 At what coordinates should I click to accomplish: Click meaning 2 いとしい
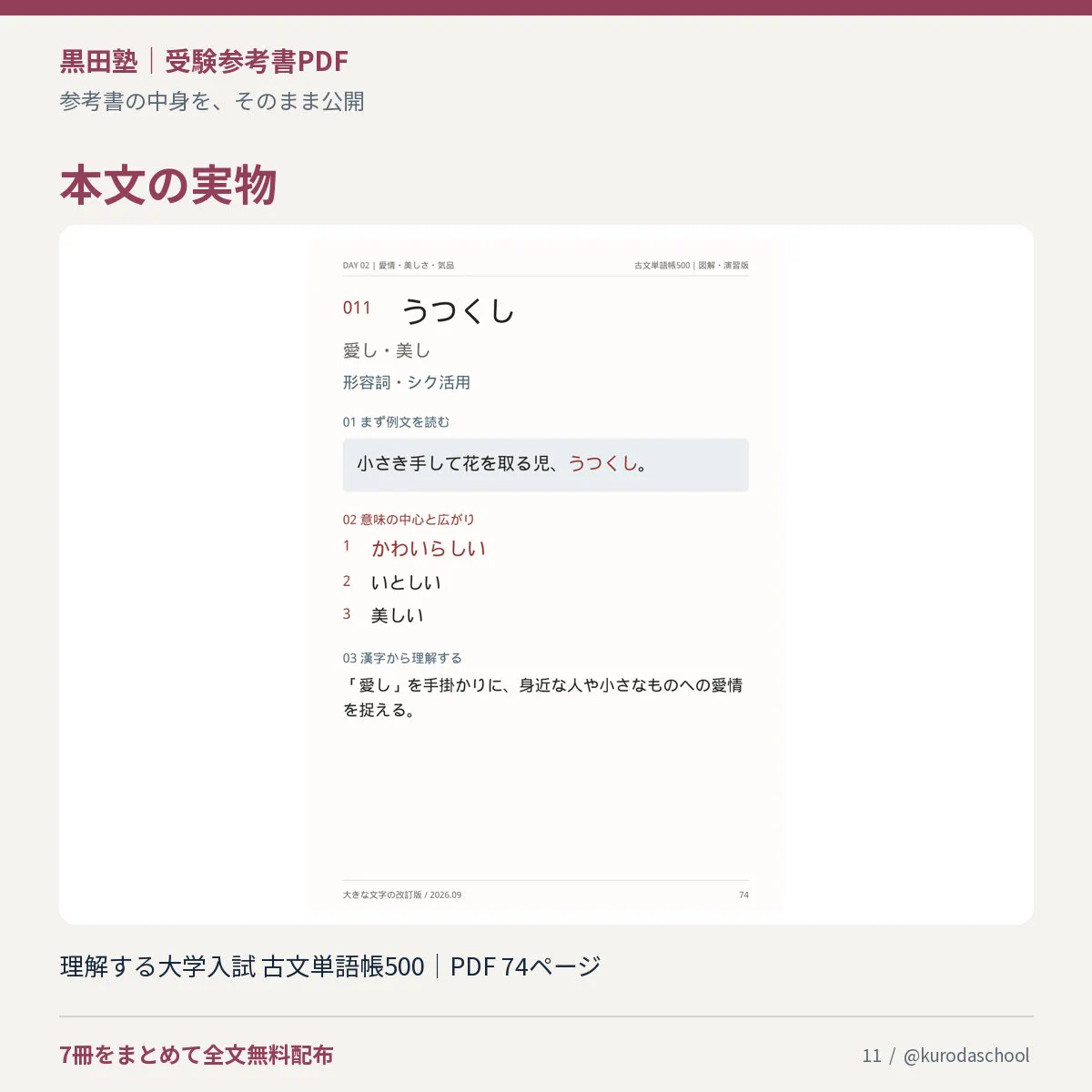coord(406,582)
